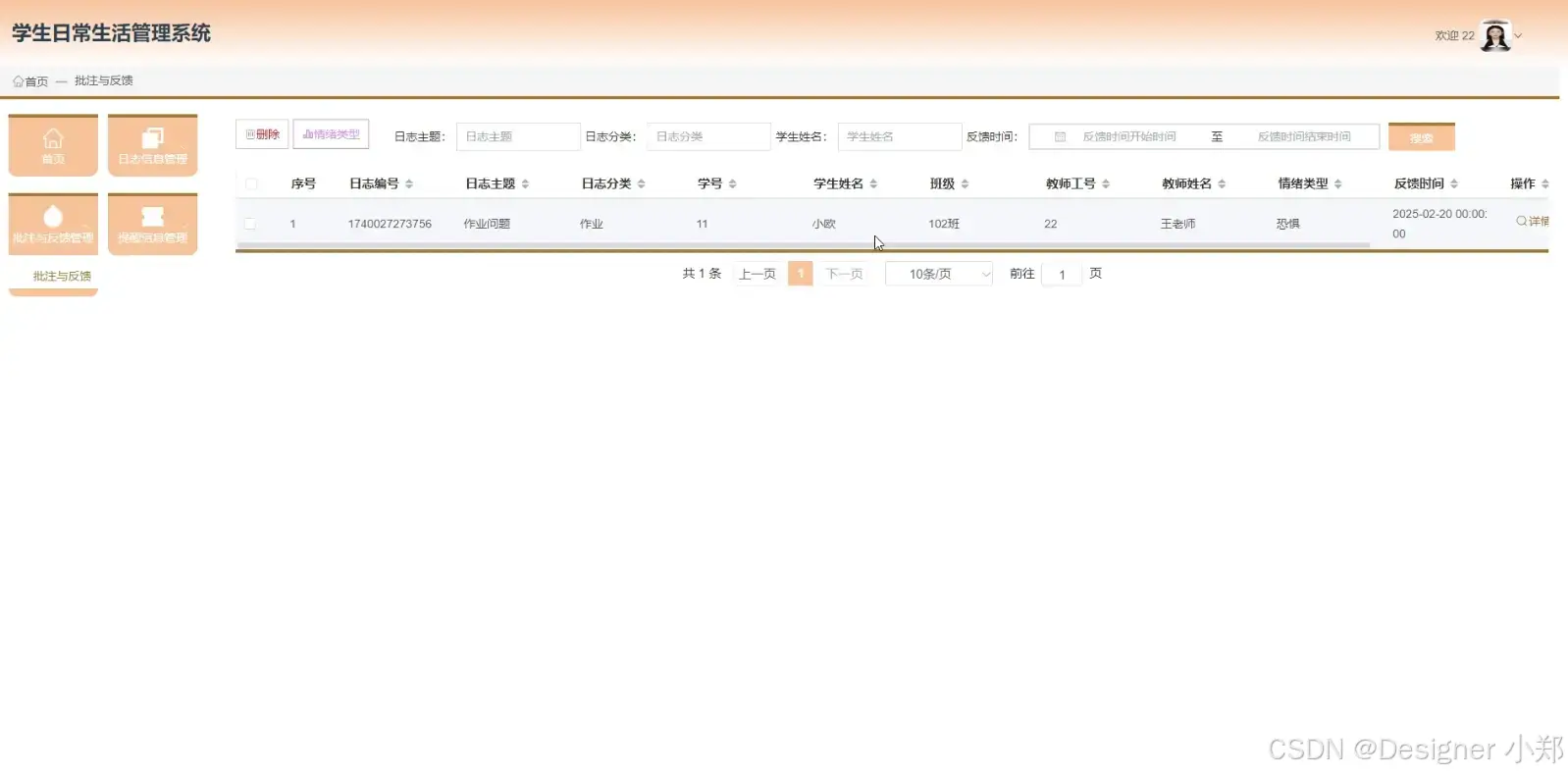Click the horizontal table scrollbar
This screenshot has height=776, width=1568.
point(803,245)
